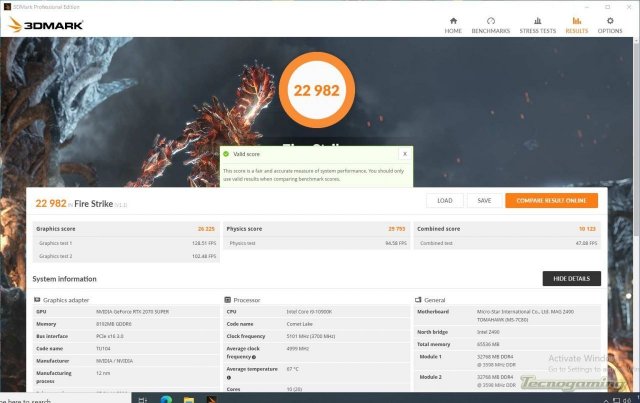Click the orange 22 982 score circle
This screenshot has height=403, width=640.
pos(317,90)
